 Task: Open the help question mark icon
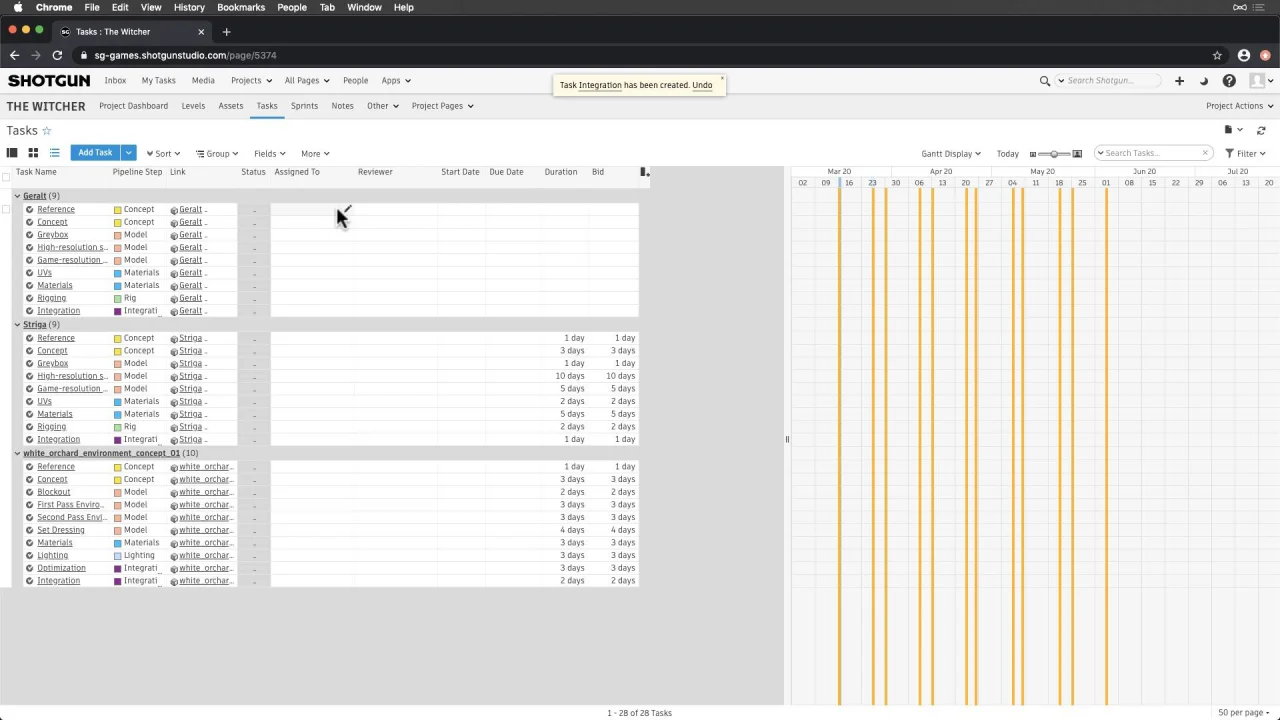point(1229,81)
